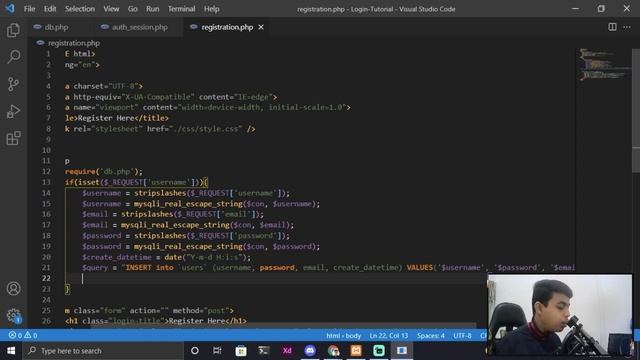Click the form action method post line

tap(149, 311)
